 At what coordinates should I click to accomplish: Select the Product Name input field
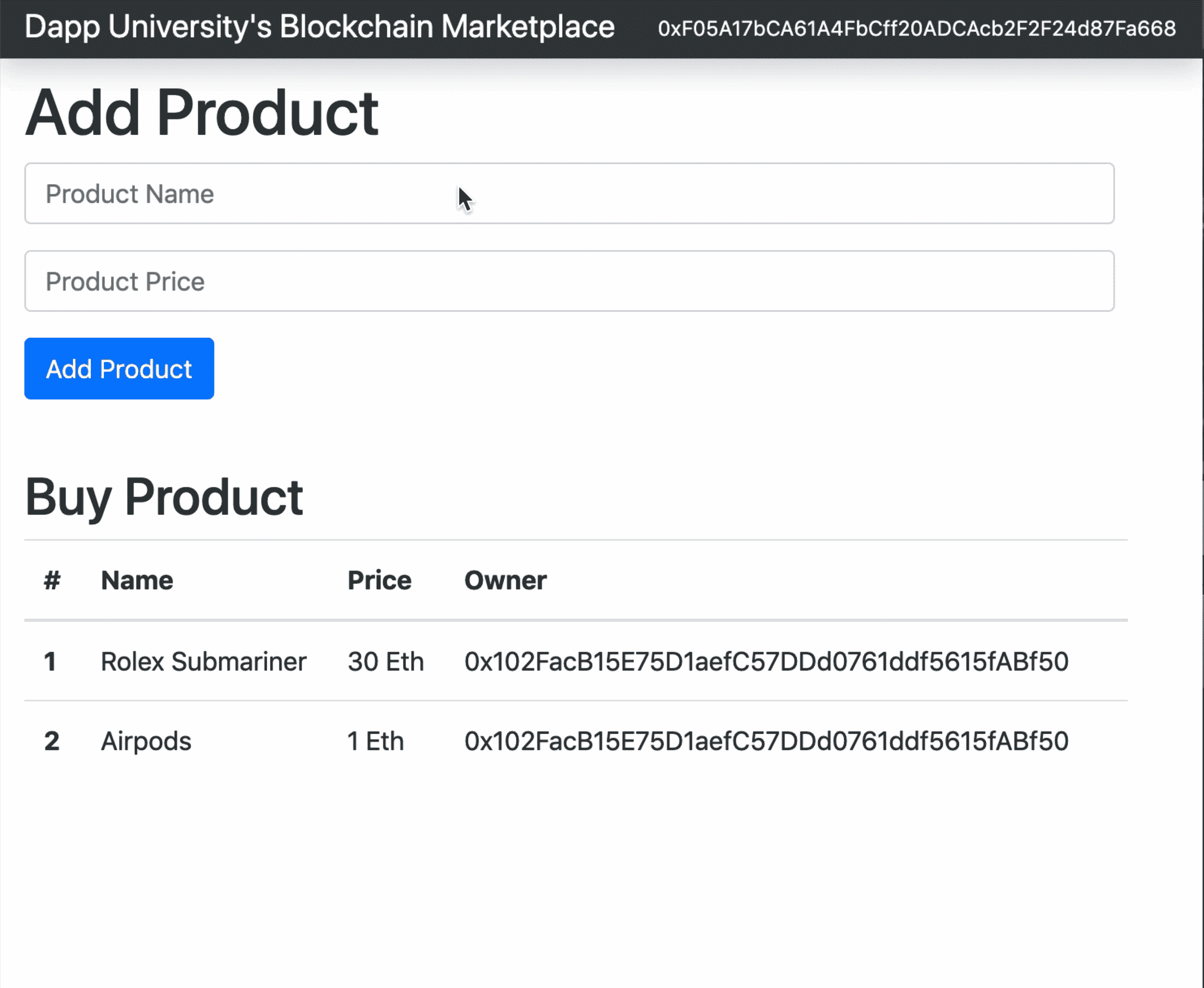pyautogui.click(x=569, y=193)
